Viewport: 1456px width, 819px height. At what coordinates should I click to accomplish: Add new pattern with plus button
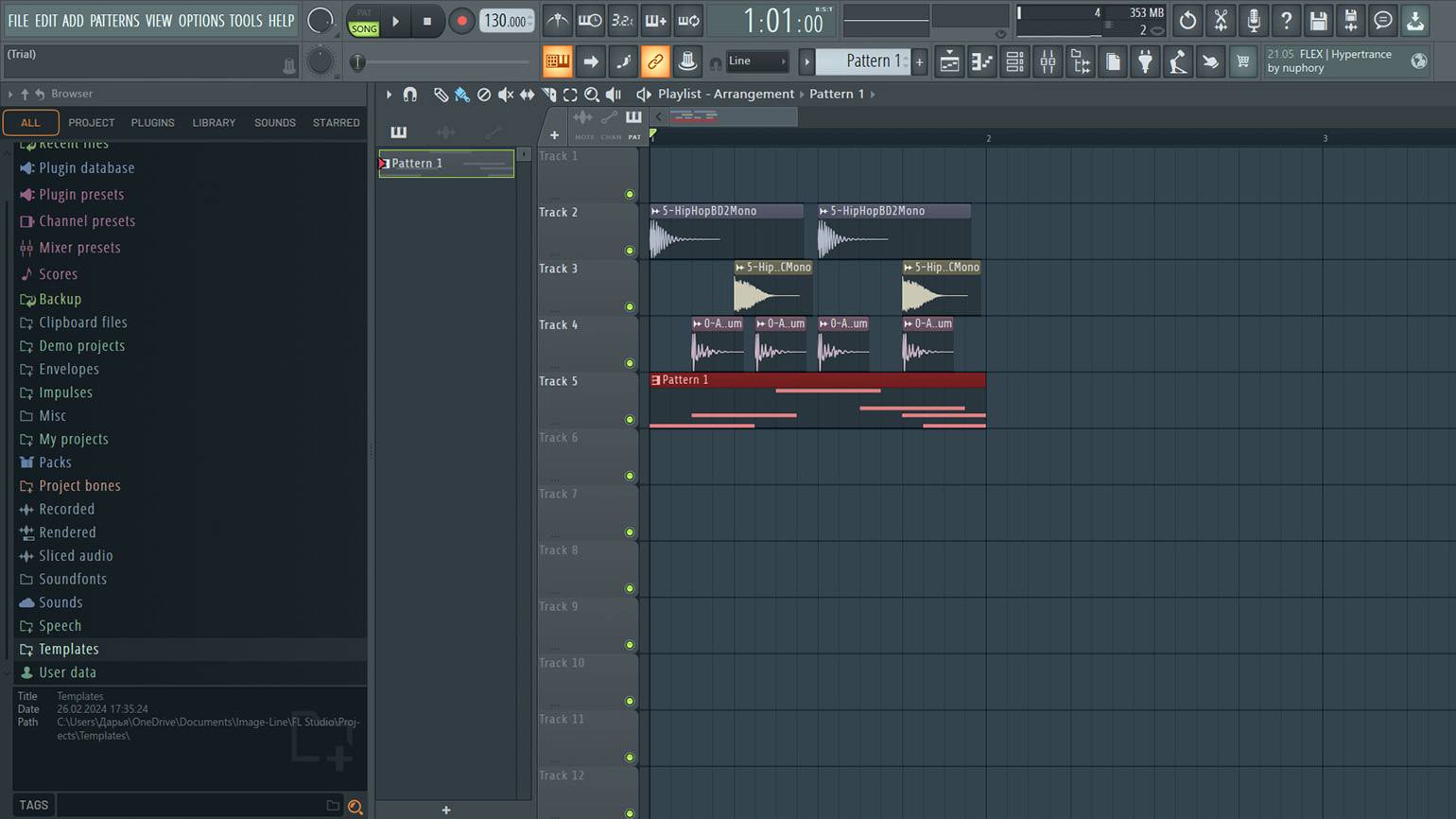[x=919, y=61]
